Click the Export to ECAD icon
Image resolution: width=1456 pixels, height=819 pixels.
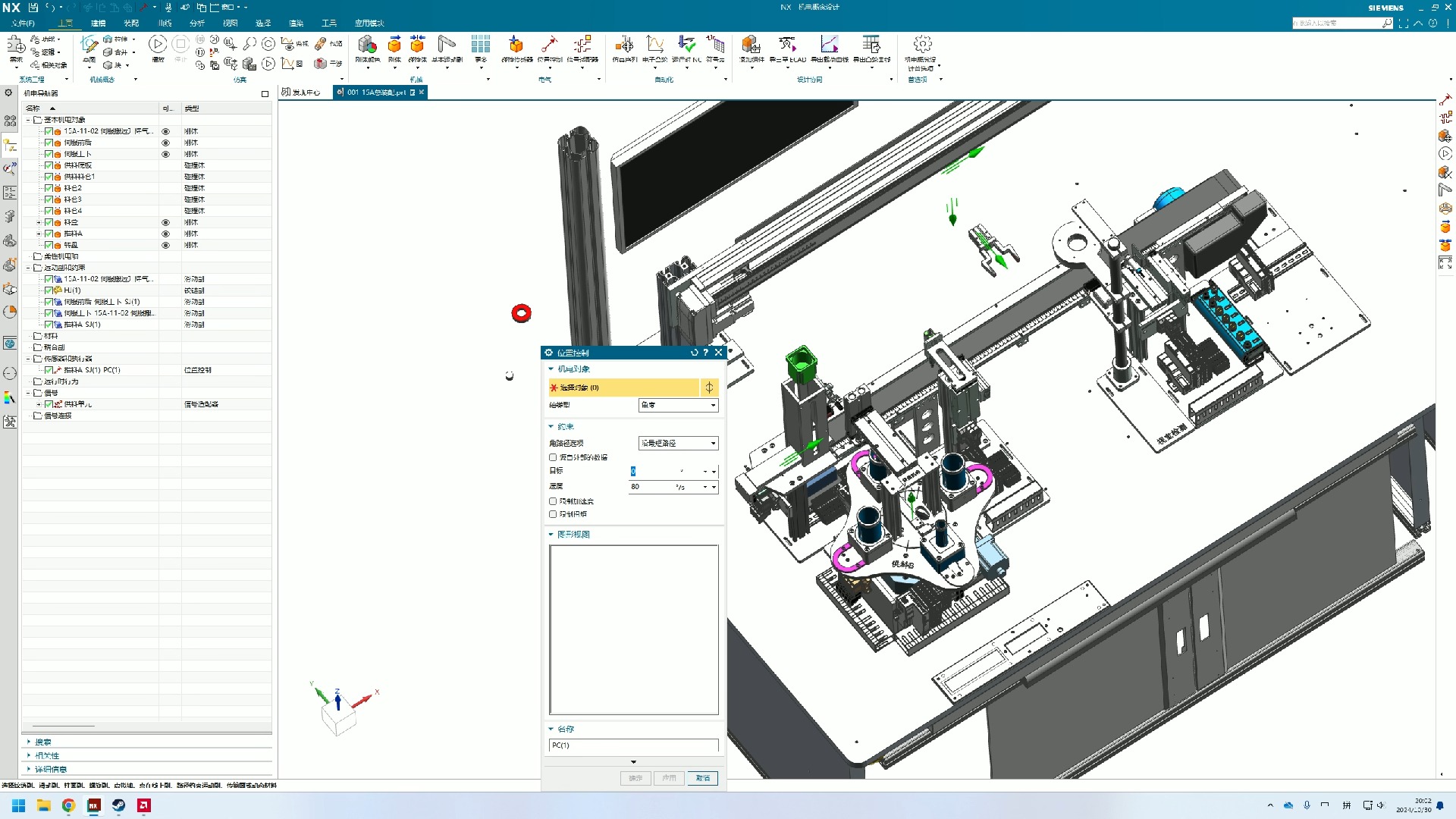[x=787, y=45]
